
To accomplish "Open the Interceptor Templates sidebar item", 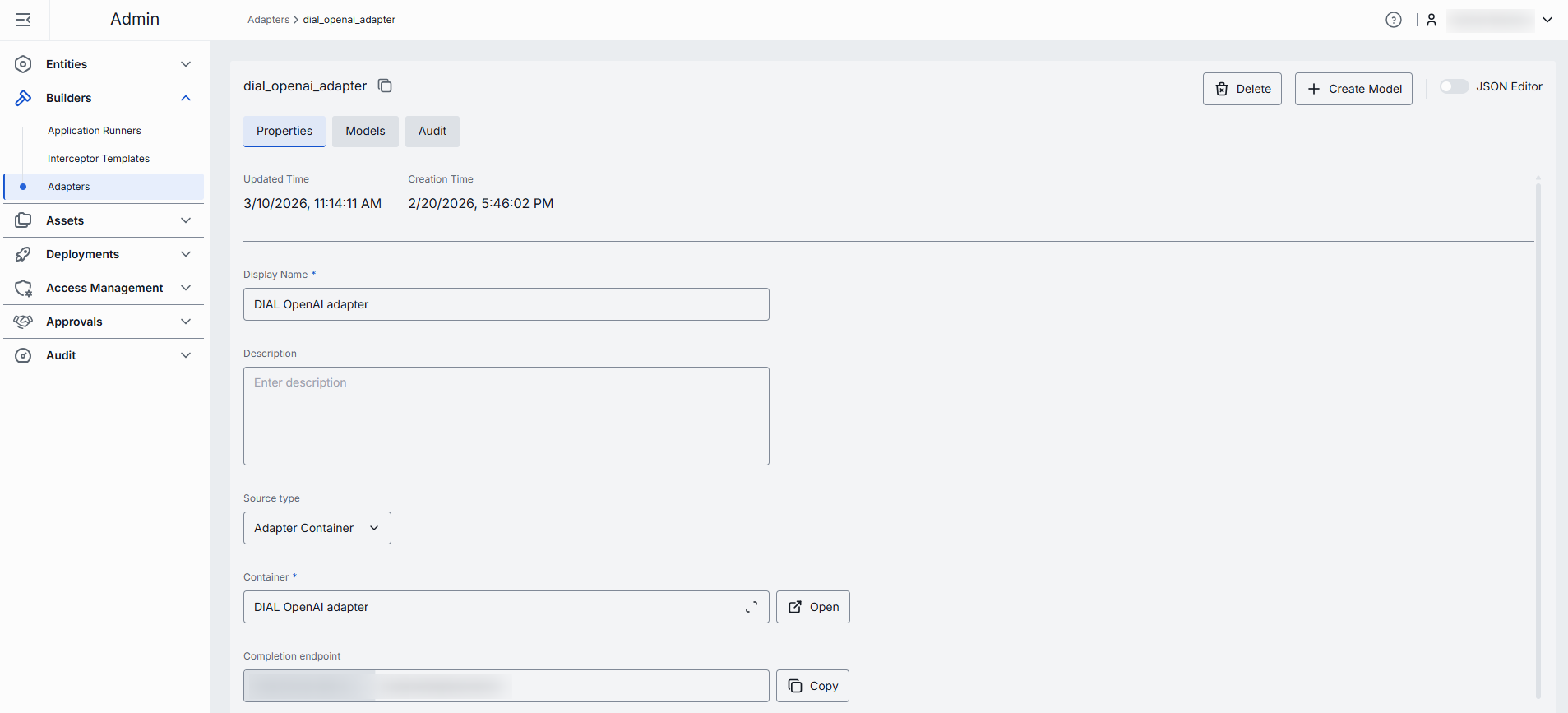I will point(99,159).
